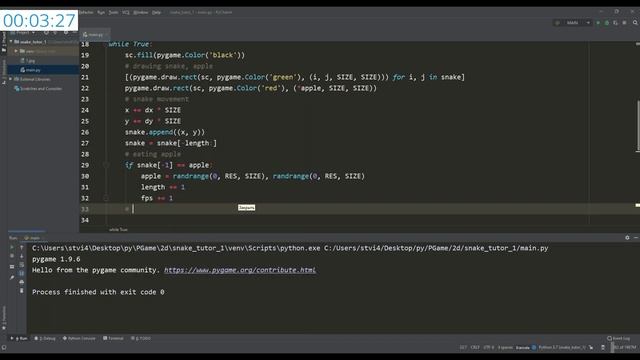Open file encoding UTF-8 selector

pos(489,348)
